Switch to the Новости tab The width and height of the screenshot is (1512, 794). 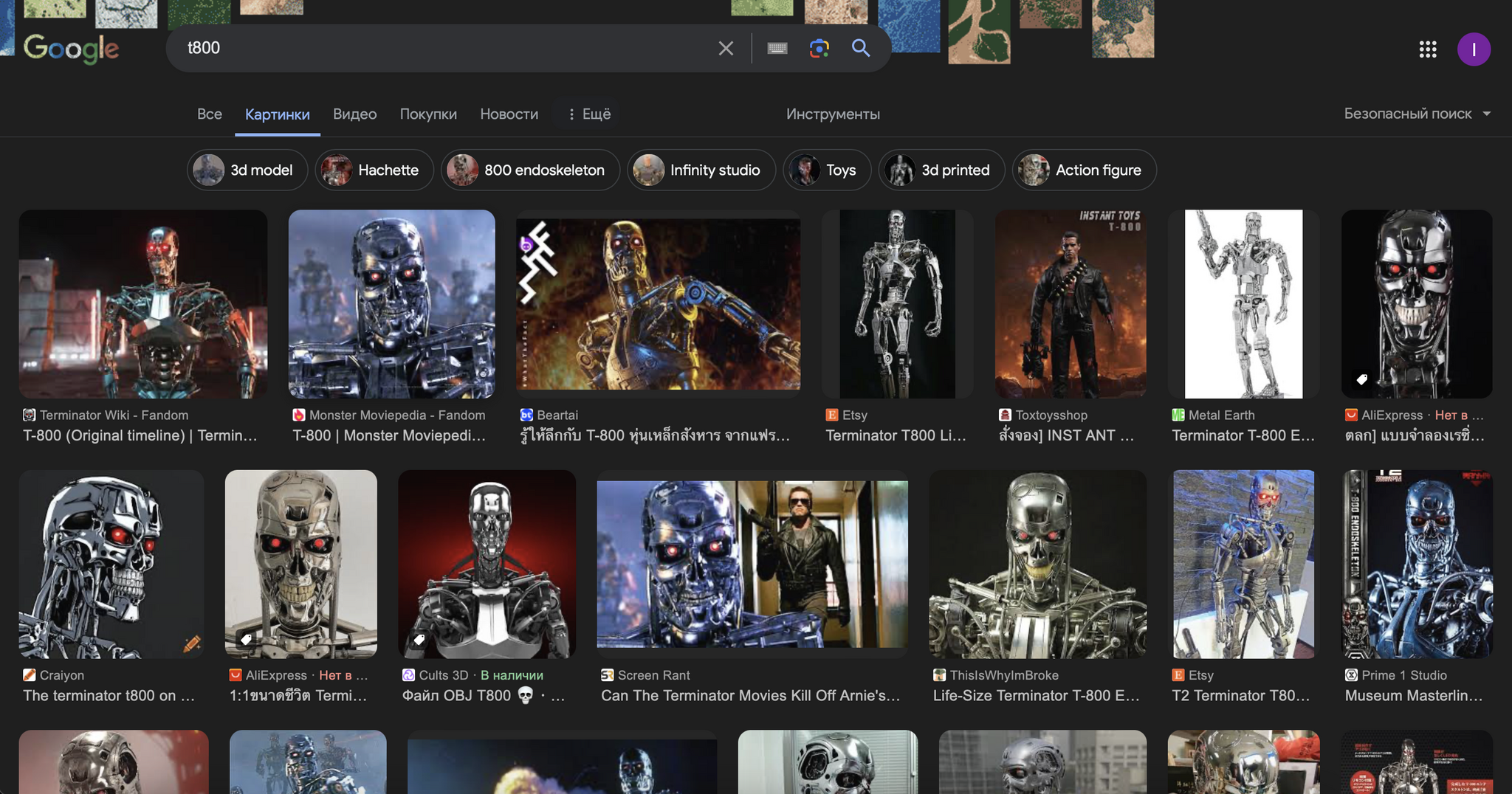pyautogui.click(x=509, y=114)
